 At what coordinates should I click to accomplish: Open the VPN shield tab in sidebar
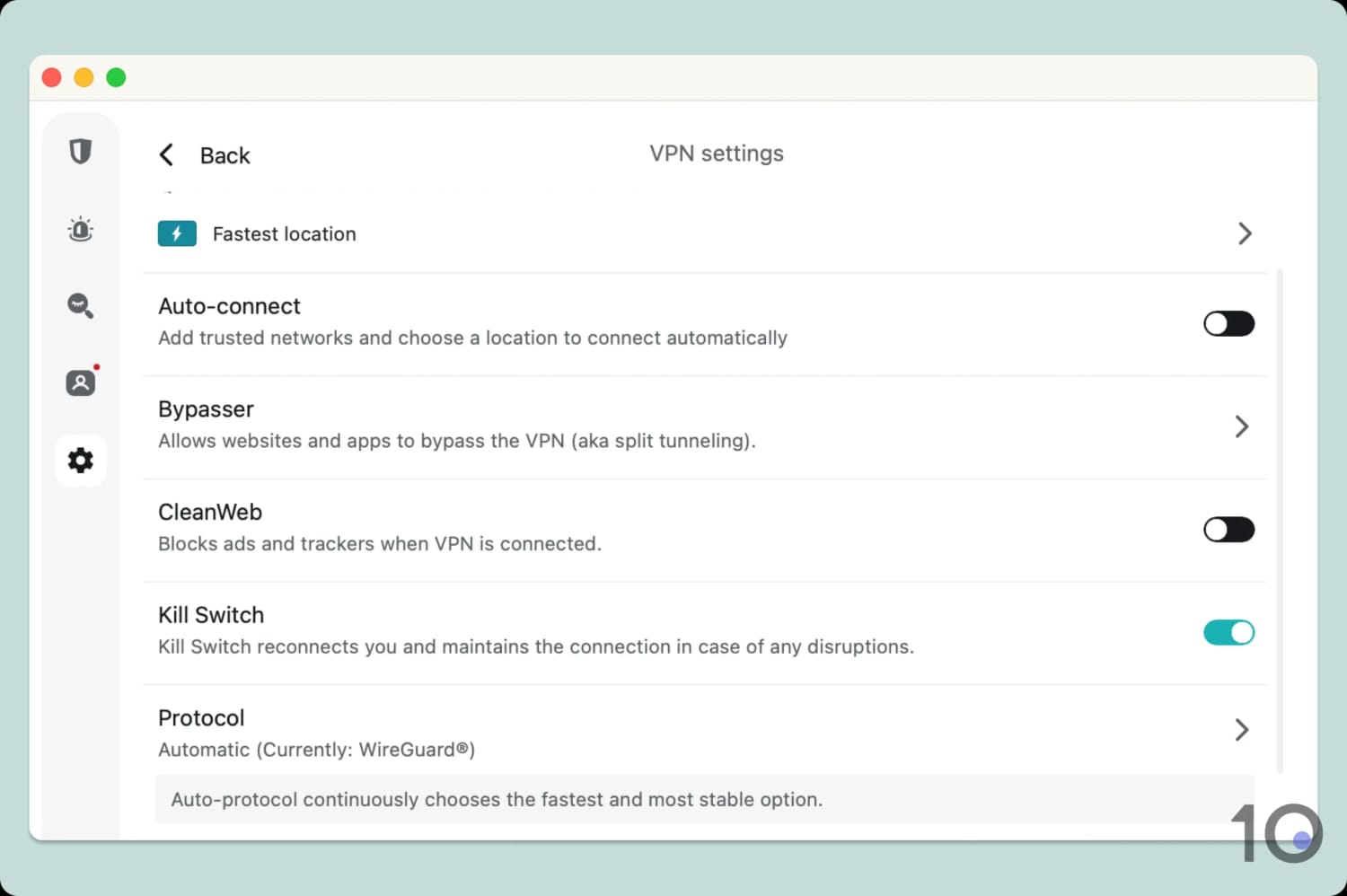pos(81,151)
